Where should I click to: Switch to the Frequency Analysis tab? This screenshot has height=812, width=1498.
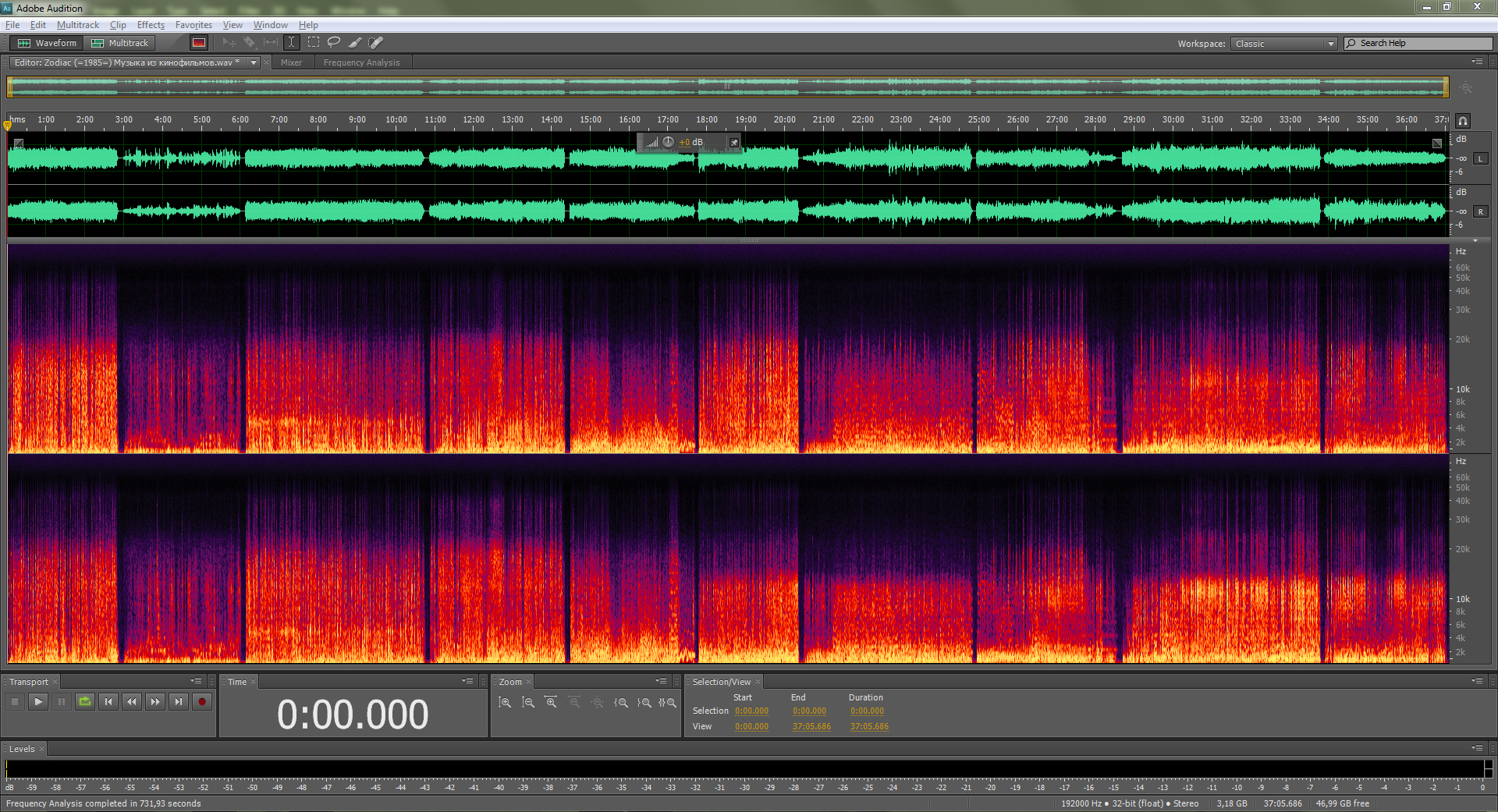(361, 62)
